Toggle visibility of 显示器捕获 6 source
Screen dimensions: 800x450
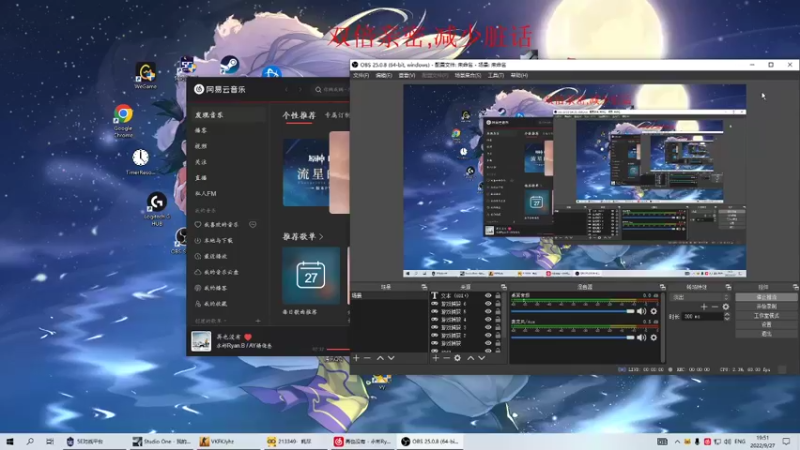(x=488, y=304)
